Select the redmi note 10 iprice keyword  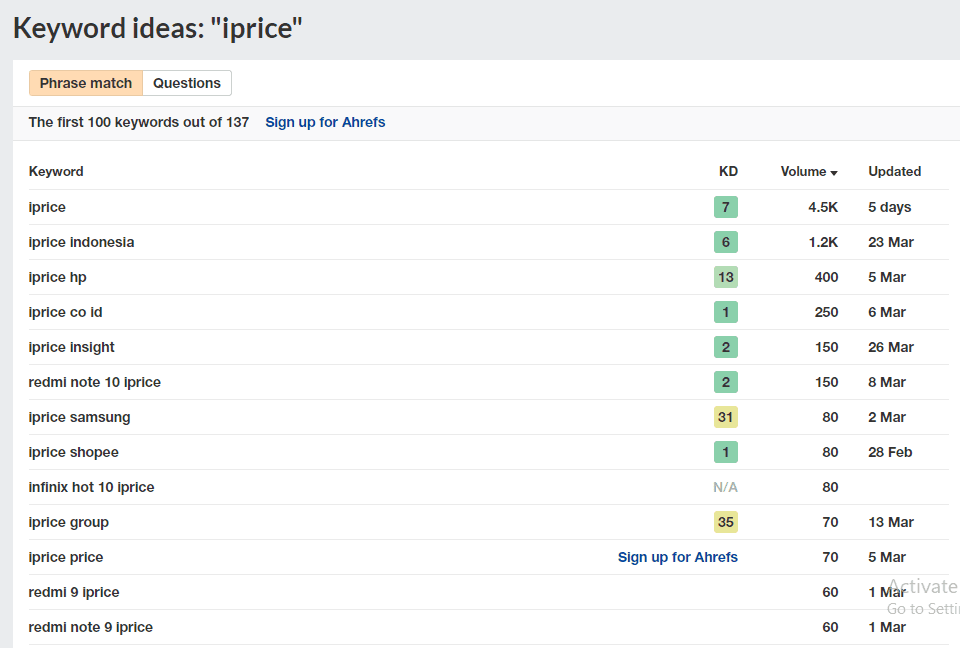(94, 382)
